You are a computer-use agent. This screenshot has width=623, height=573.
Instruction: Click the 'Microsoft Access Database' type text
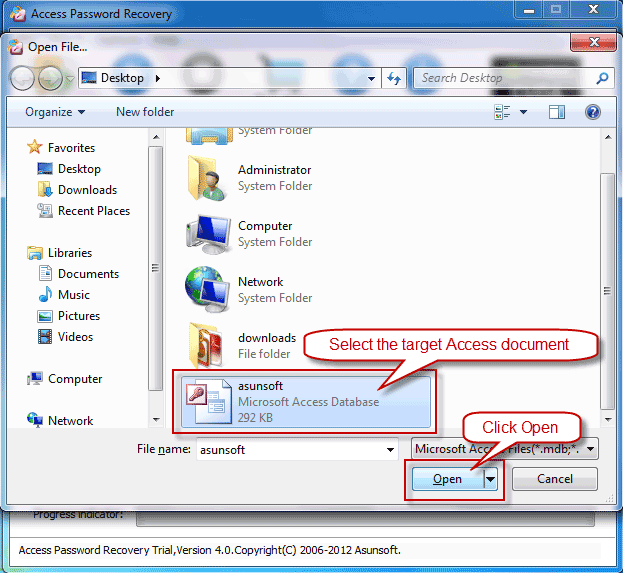(x=308, y=402)
